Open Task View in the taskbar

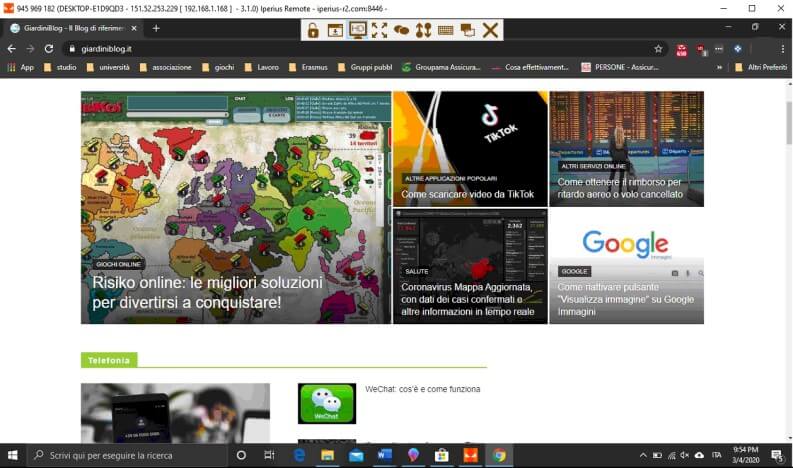270,455
